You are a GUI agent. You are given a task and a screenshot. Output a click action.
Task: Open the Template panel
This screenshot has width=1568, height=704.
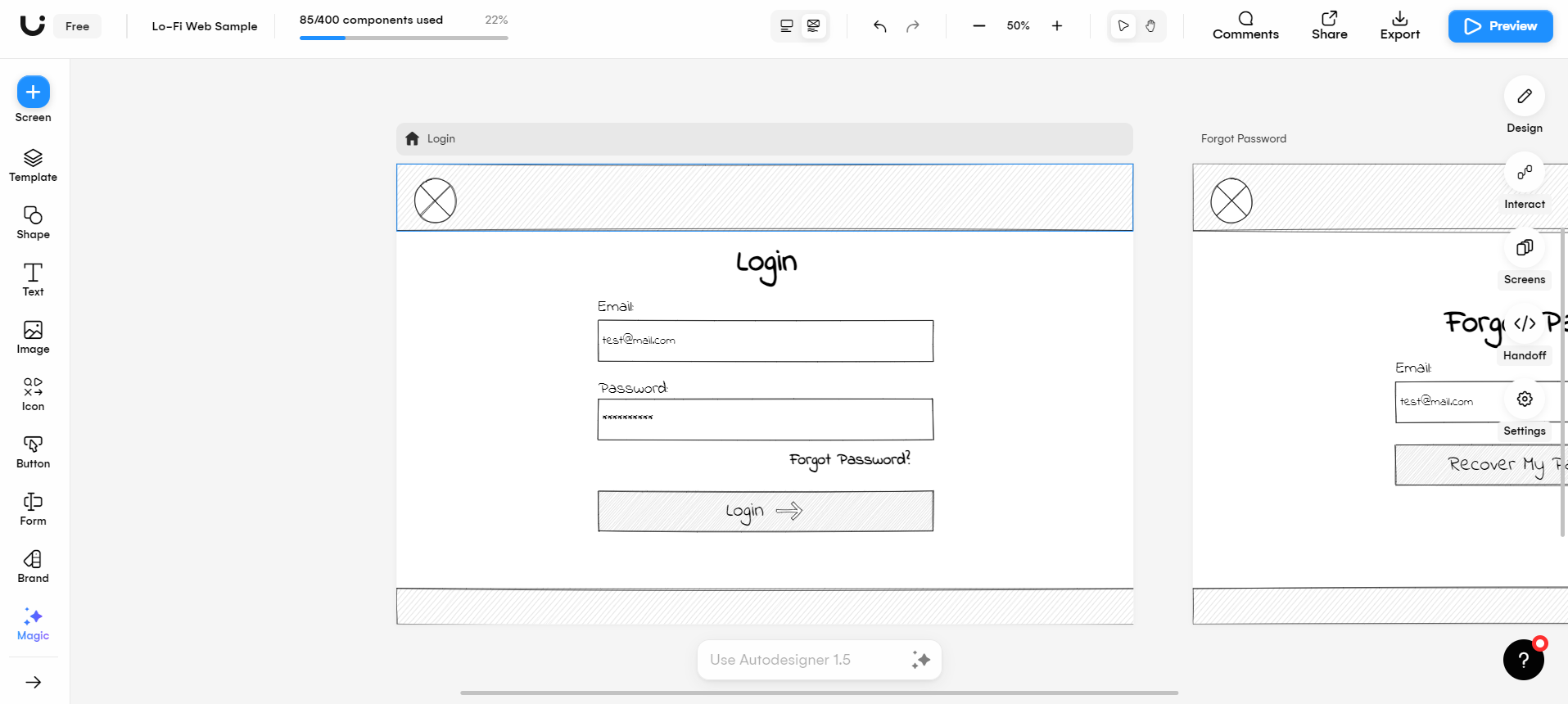pos(33,165)
